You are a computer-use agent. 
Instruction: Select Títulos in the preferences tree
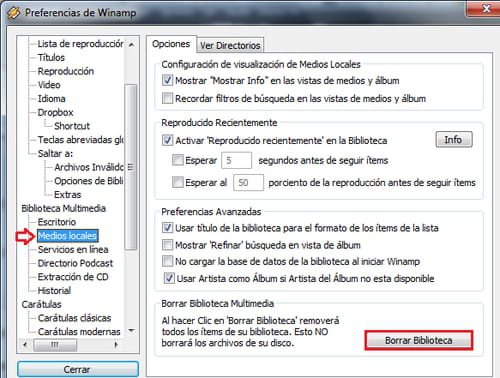(x=51, y=57)
